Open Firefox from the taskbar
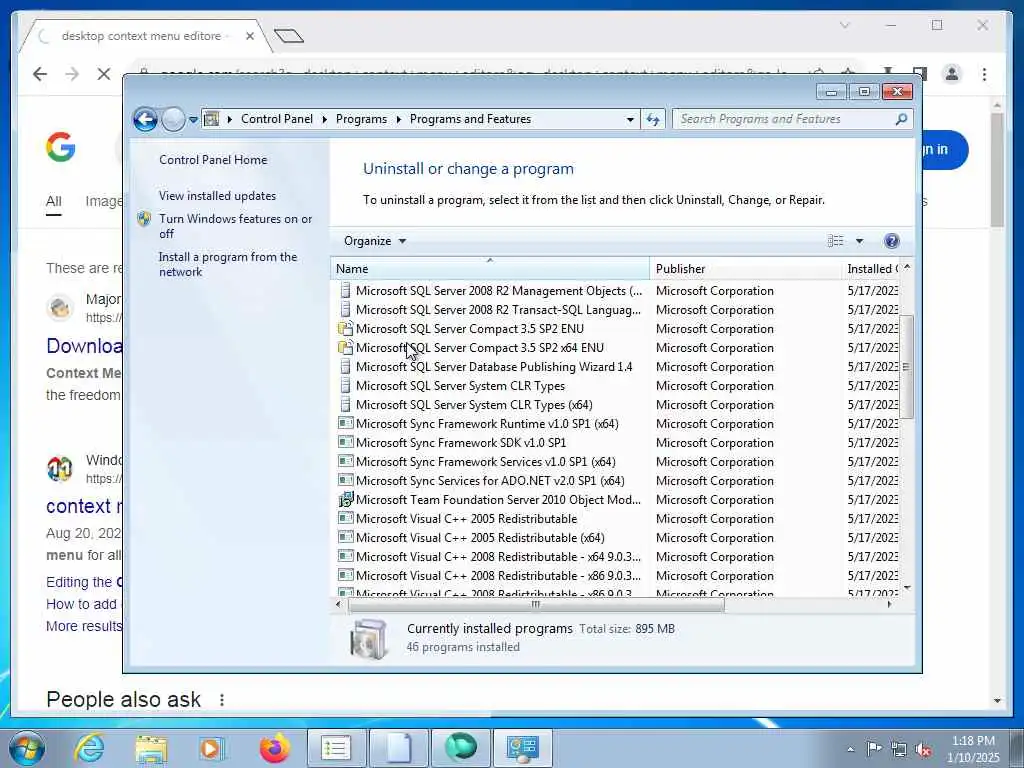The width and height of the screenshot is (1024, 768). pyautogui.click(x=275, y=748)
